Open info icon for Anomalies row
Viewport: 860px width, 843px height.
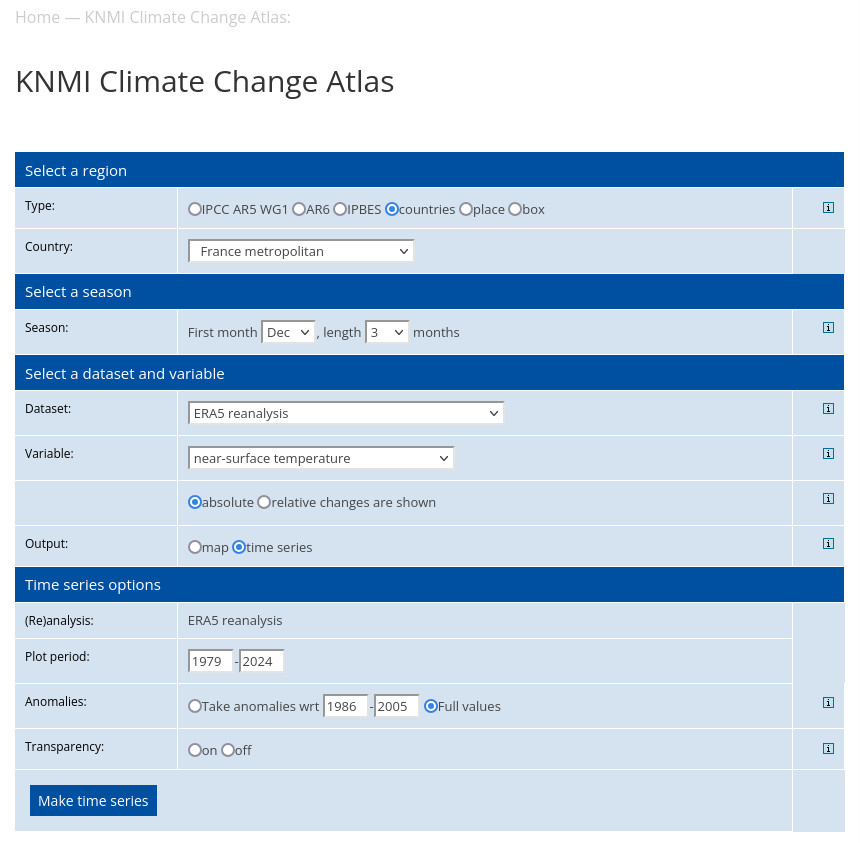(828, 703)
